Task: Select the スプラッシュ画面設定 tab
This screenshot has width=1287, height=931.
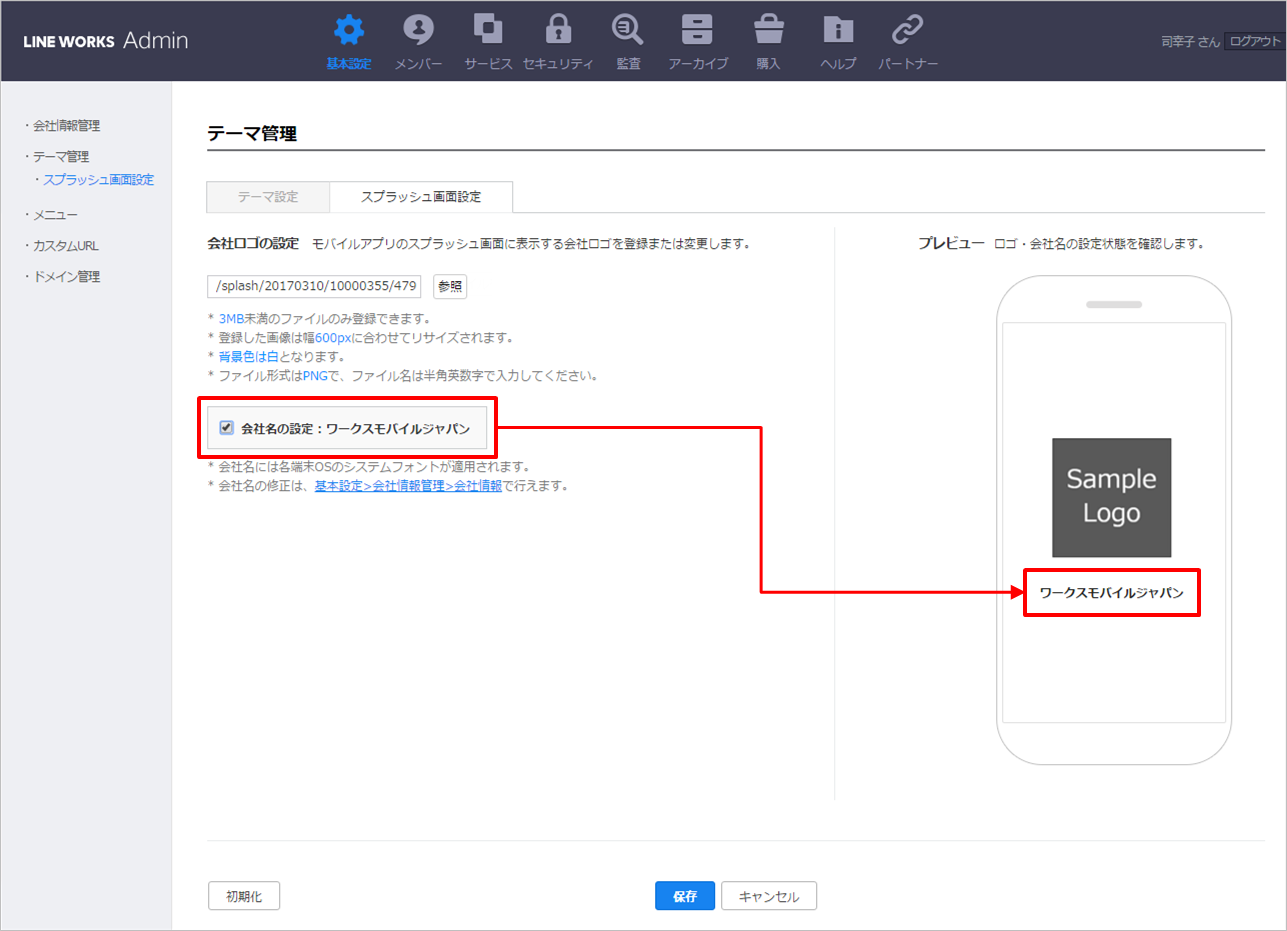Action: (x=421, y=197)
